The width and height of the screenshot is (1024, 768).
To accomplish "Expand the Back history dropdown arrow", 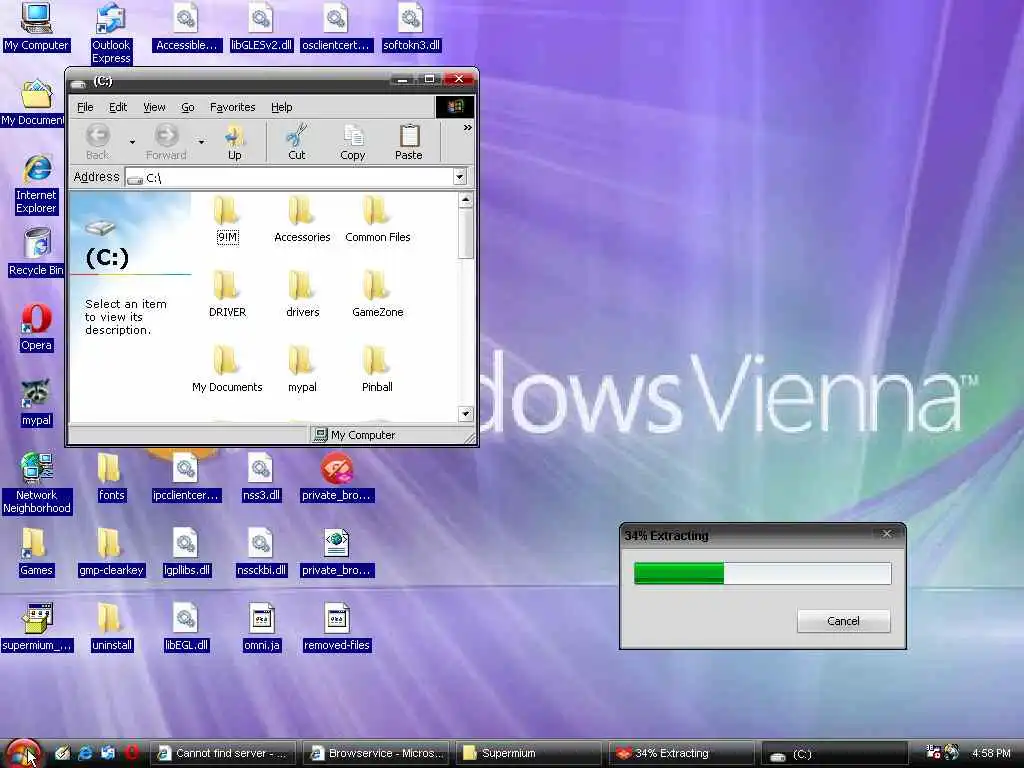I will (132, 142).
